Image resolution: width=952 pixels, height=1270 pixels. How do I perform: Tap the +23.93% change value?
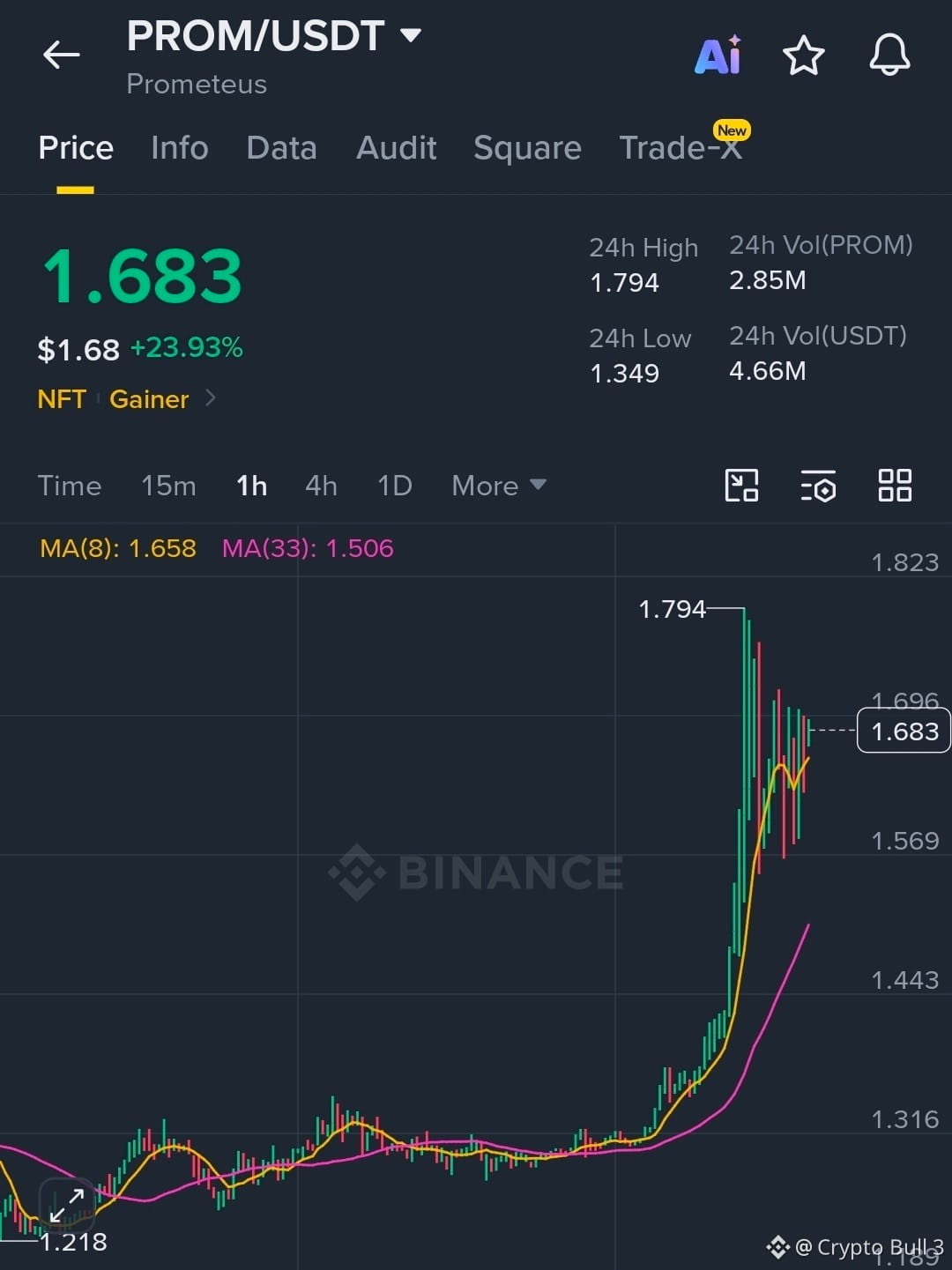(x=186, y=347)
